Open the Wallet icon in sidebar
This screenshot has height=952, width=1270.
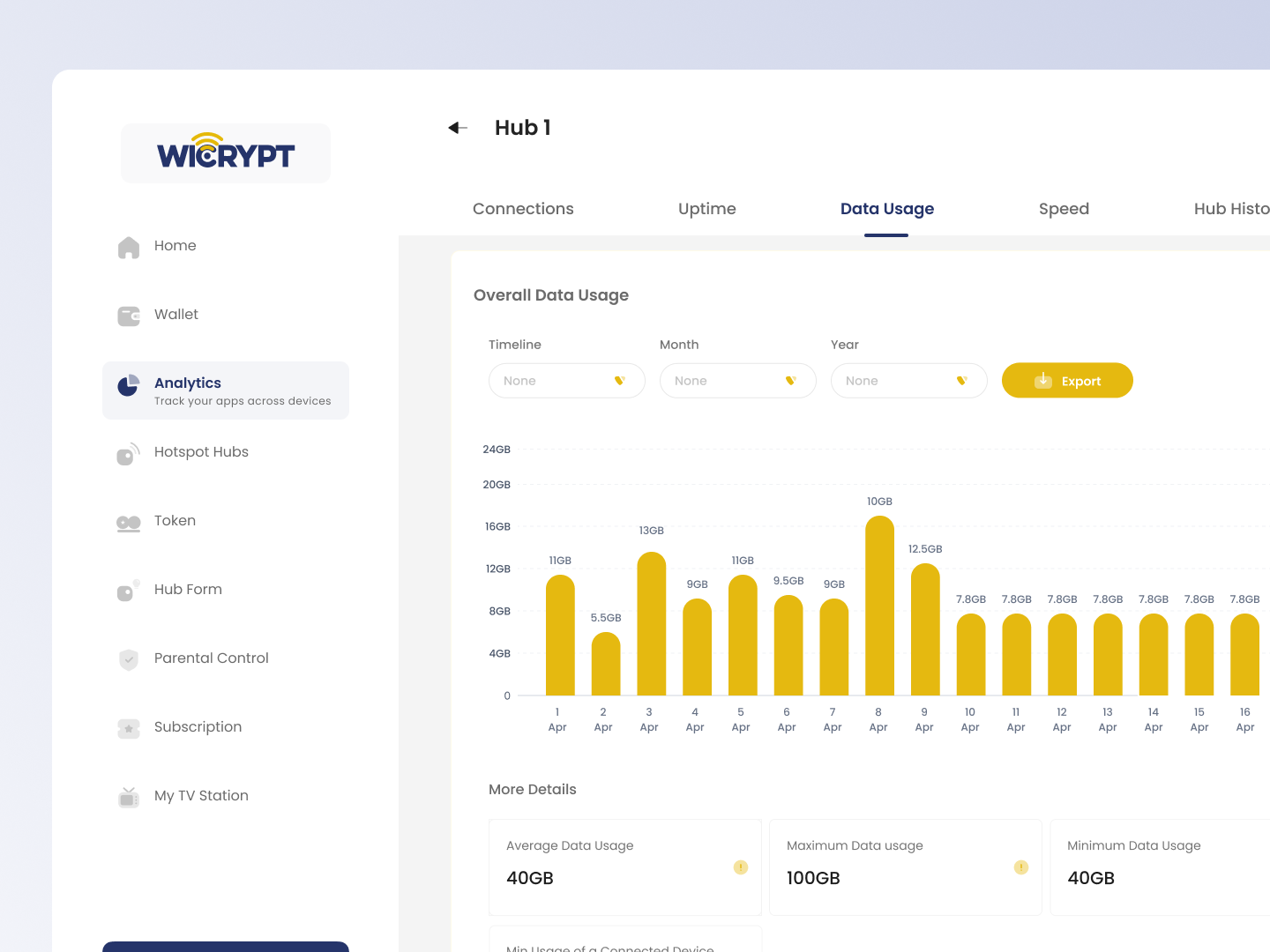[x=129, y=316]
